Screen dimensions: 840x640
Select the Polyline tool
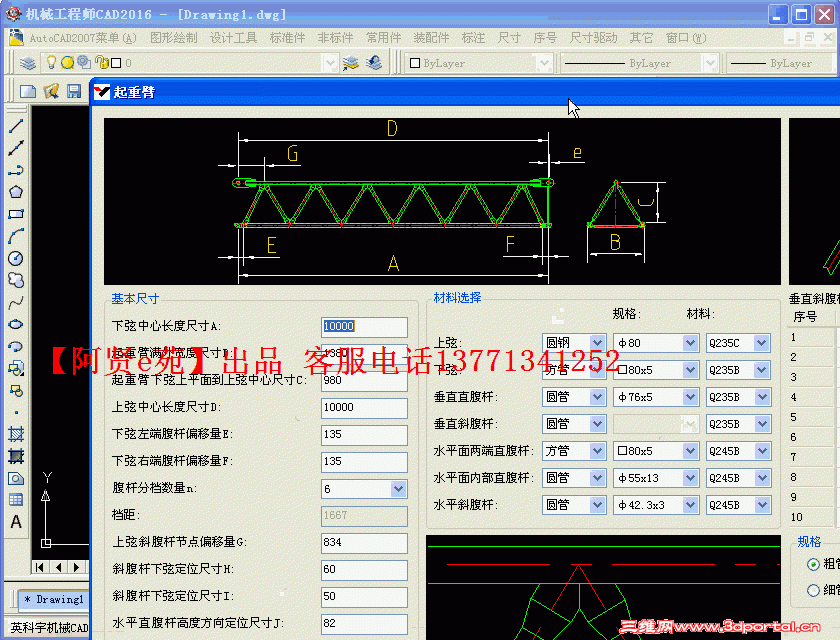click(x=16, y=170)
